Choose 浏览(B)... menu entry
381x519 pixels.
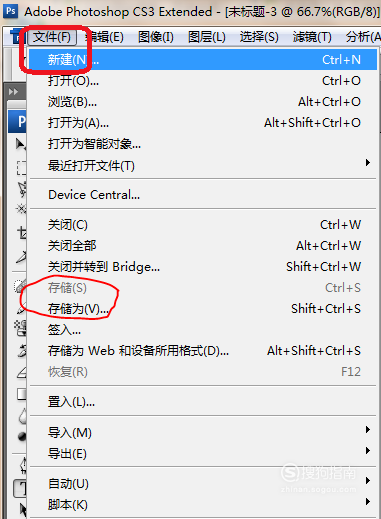click(x=204, y=102)
